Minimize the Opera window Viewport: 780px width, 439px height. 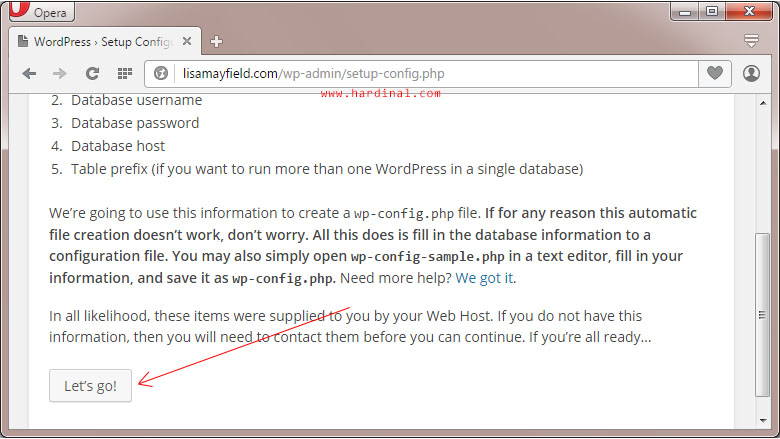685,11
